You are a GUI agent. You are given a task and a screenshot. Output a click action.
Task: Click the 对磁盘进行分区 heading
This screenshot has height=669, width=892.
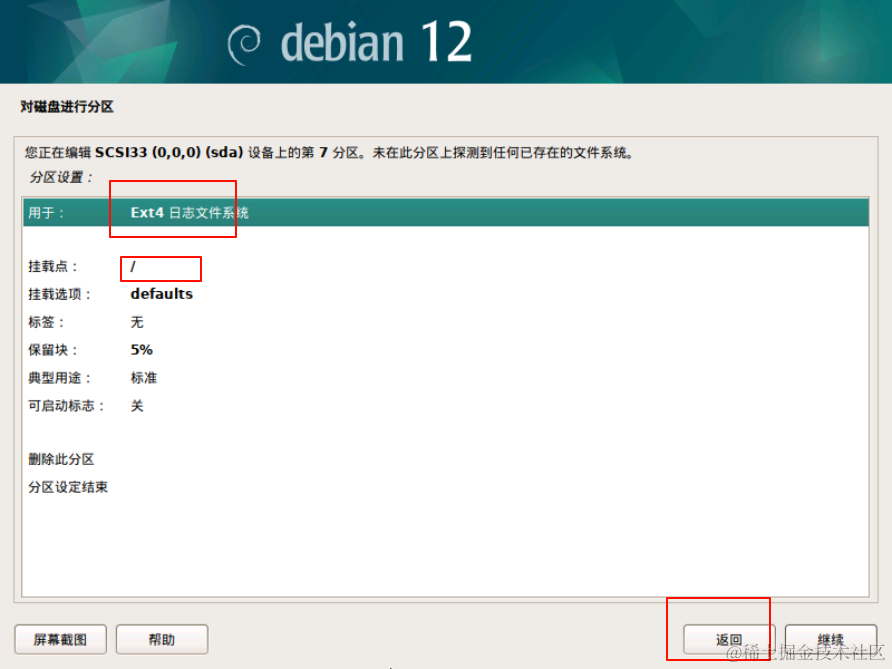[67, 106]
